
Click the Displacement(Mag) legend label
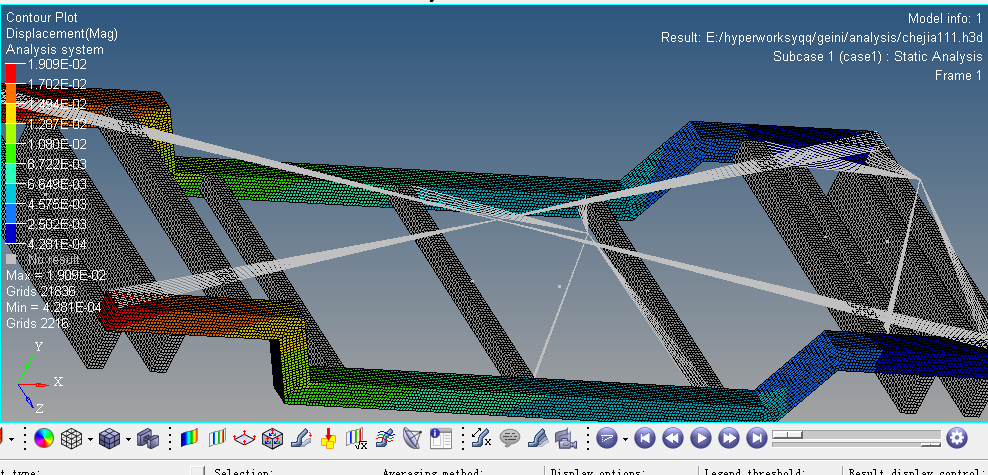coord(62,33)
